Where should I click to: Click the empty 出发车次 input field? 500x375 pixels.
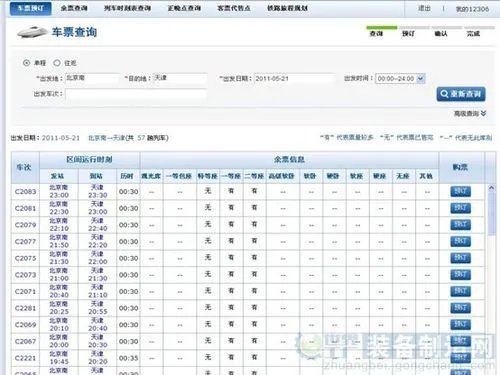tap(136, 94)
